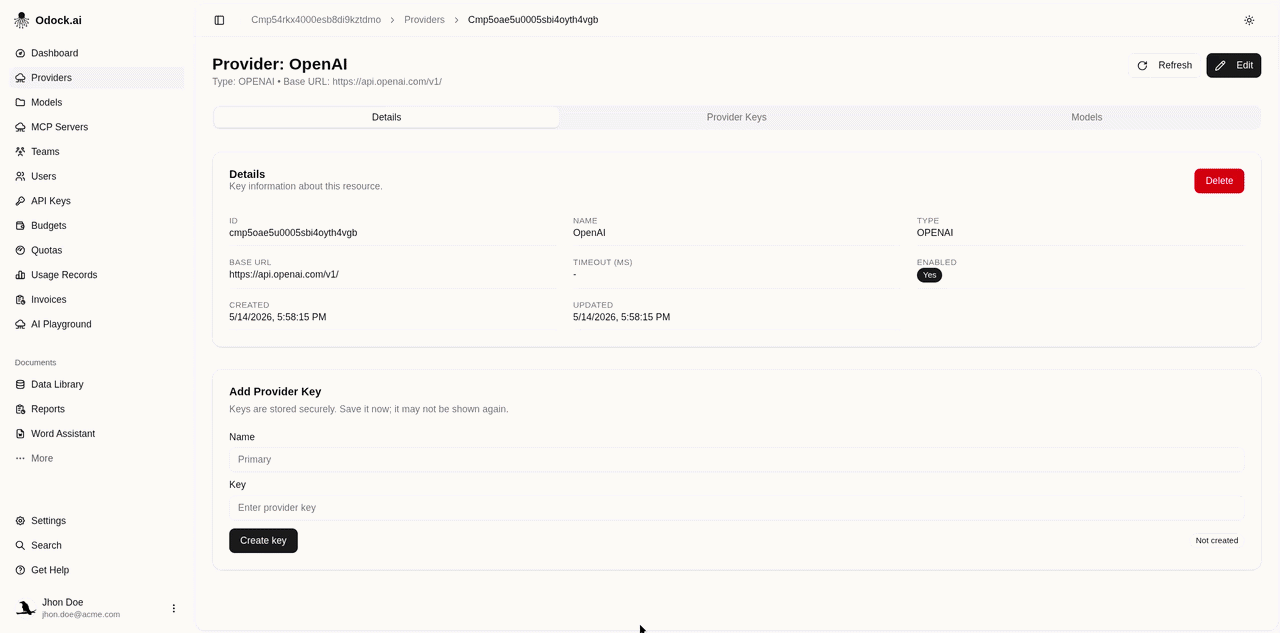1280x633 pixels.
Task: Switch to the Models tab
Action: pos(1086,117)
